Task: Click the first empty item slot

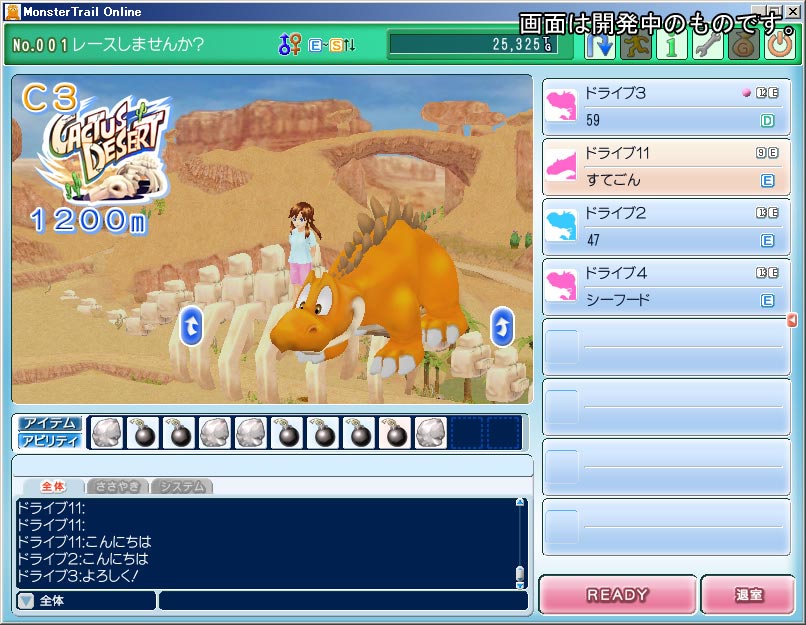Action: click(x=467, y=433)
